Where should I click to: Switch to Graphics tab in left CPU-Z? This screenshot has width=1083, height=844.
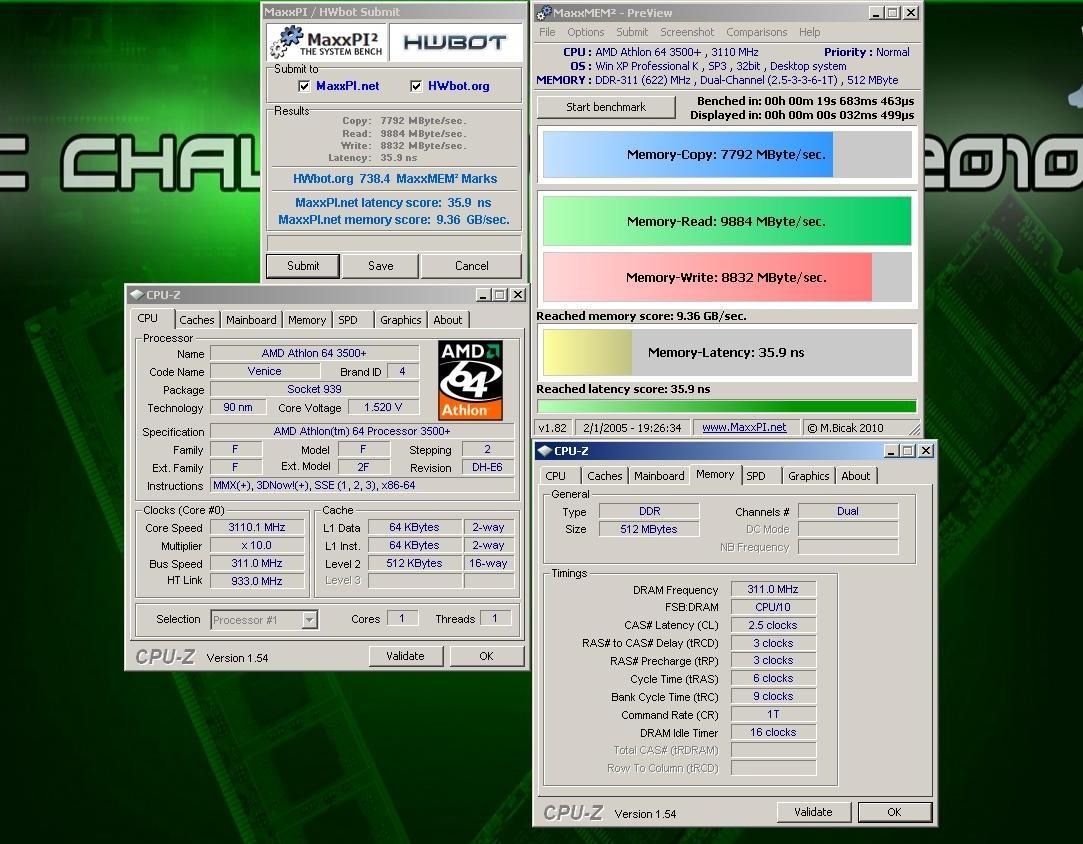[x=401, y=320]
